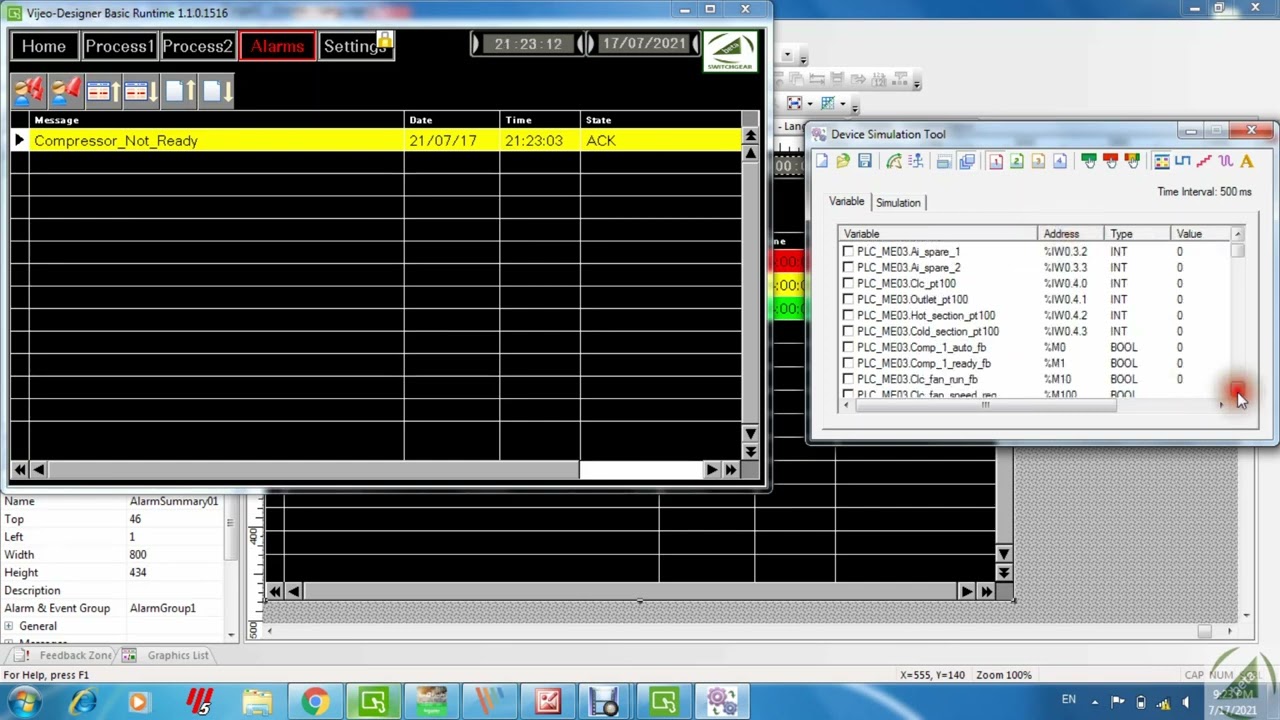Screen dimensions: 1280x720
Task: Open Windows Explorer folder in taskbar
Action: click(257, 701)
